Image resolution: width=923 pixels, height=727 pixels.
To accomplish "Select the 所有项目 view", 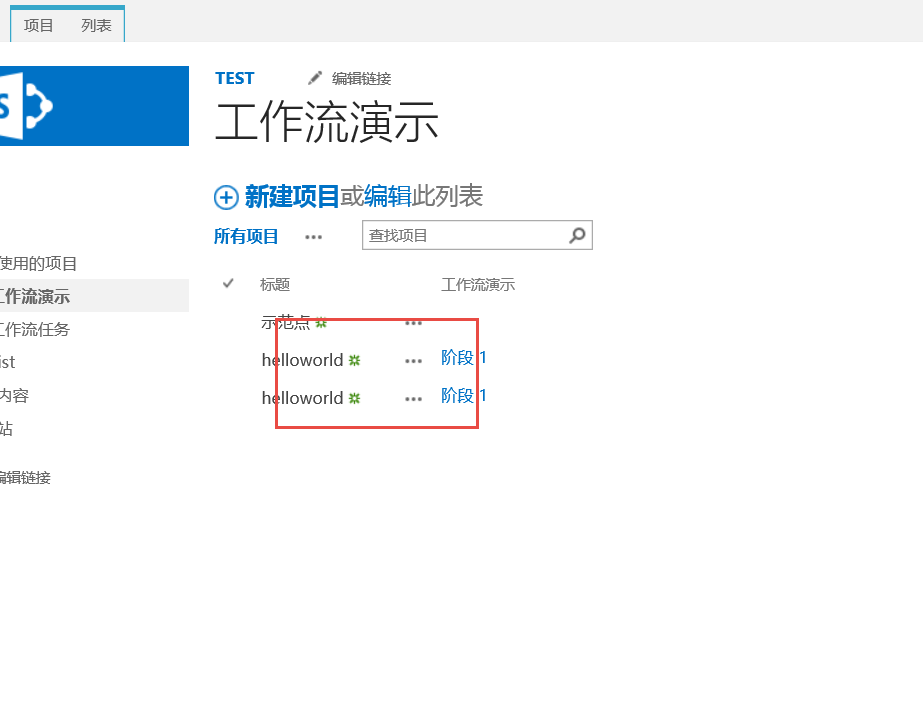I will tap(246, 236).
